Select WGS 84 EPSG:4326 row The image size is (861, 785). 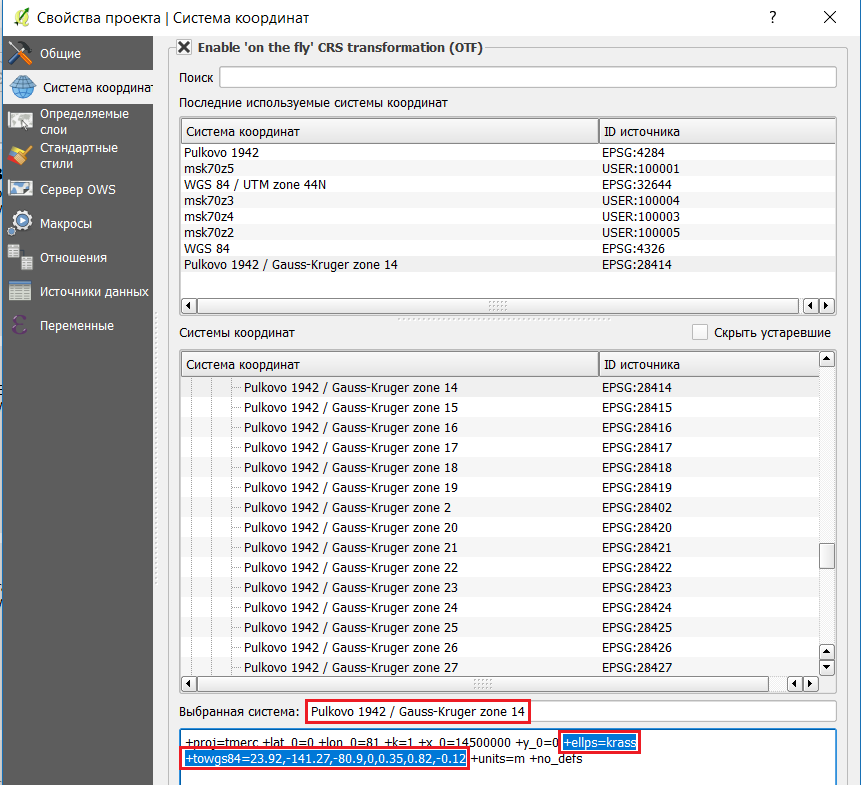[x=508, y=248]
